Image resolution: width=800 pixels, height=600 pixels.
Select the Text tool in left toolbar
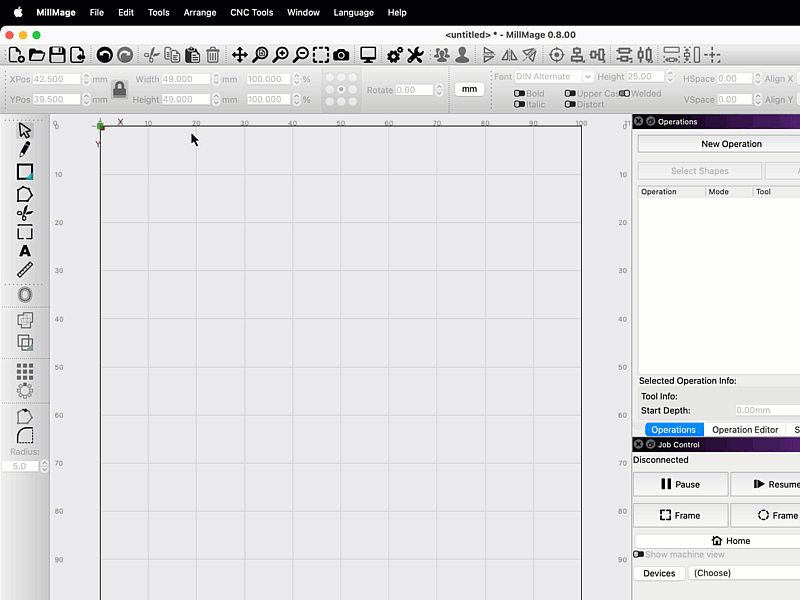click(25, 251)
